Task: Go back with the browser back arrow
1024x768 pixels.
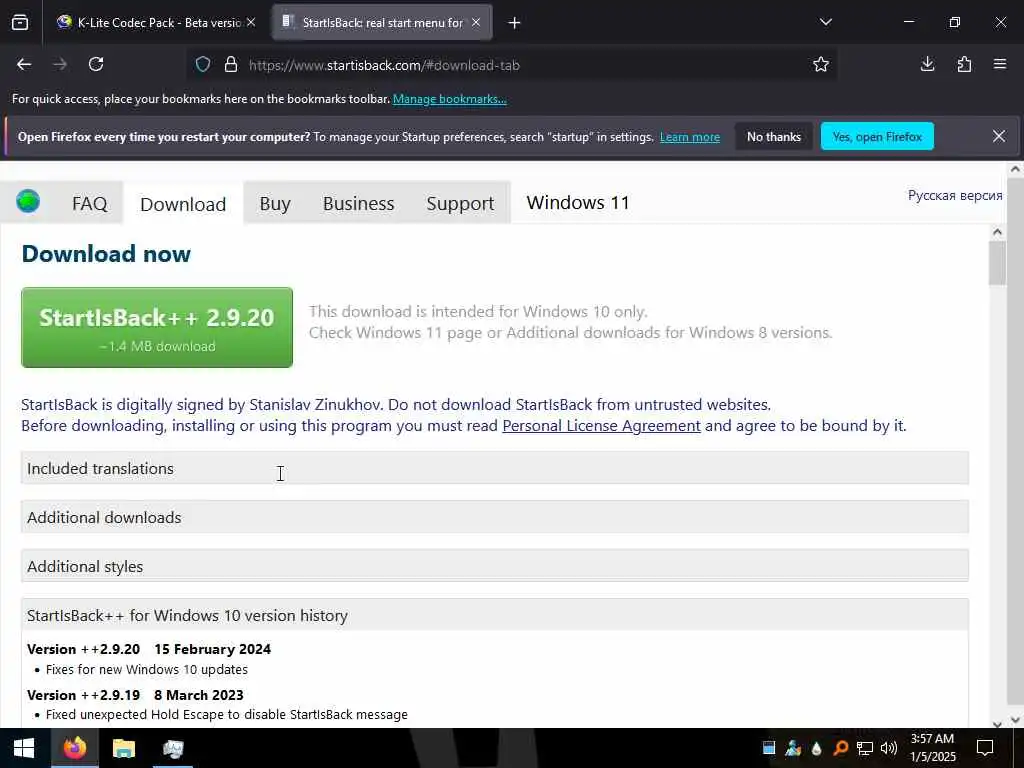Action: point(24,64)
